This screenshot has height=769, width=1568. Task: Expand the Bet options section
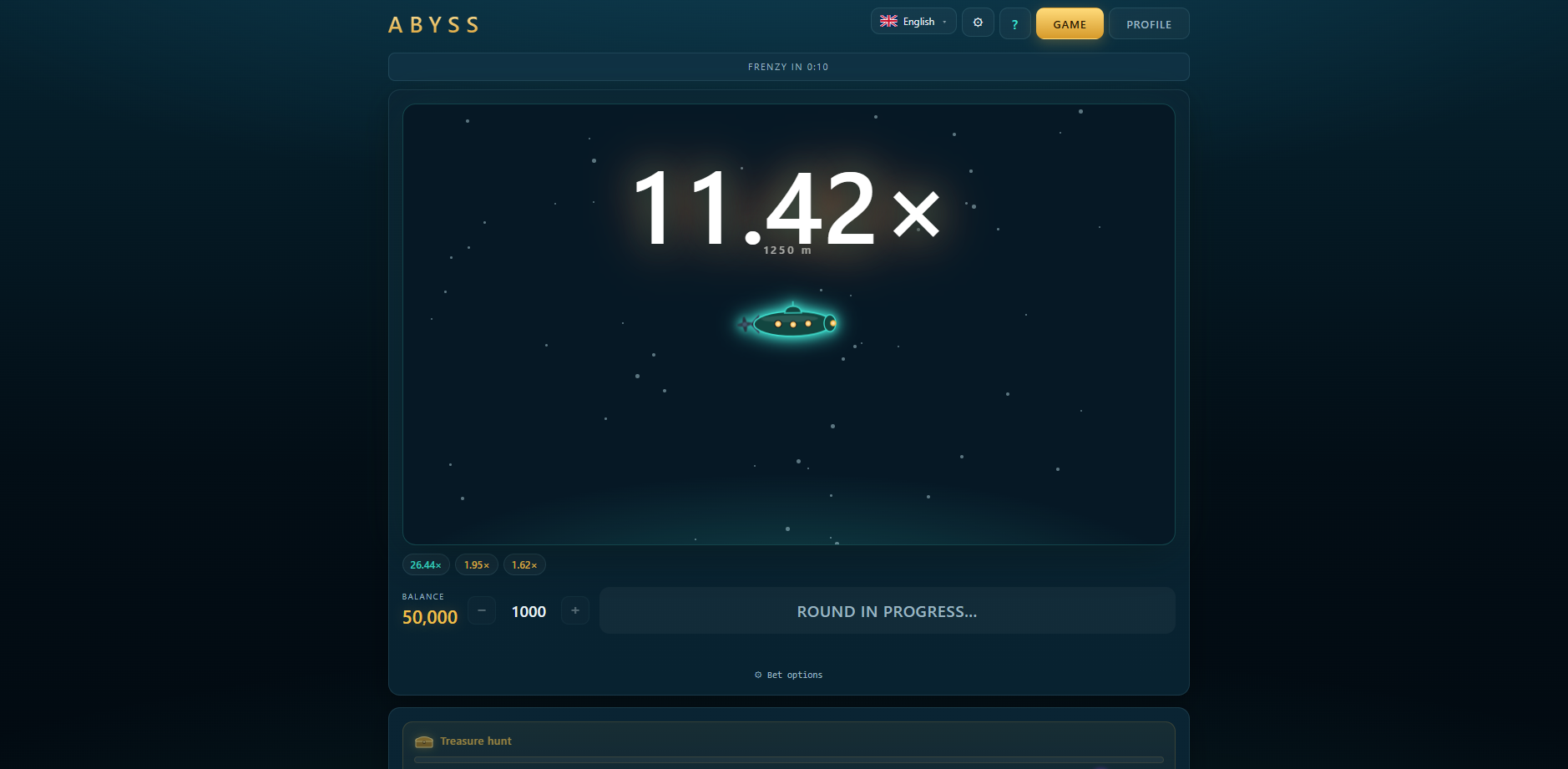pos(788,675)
